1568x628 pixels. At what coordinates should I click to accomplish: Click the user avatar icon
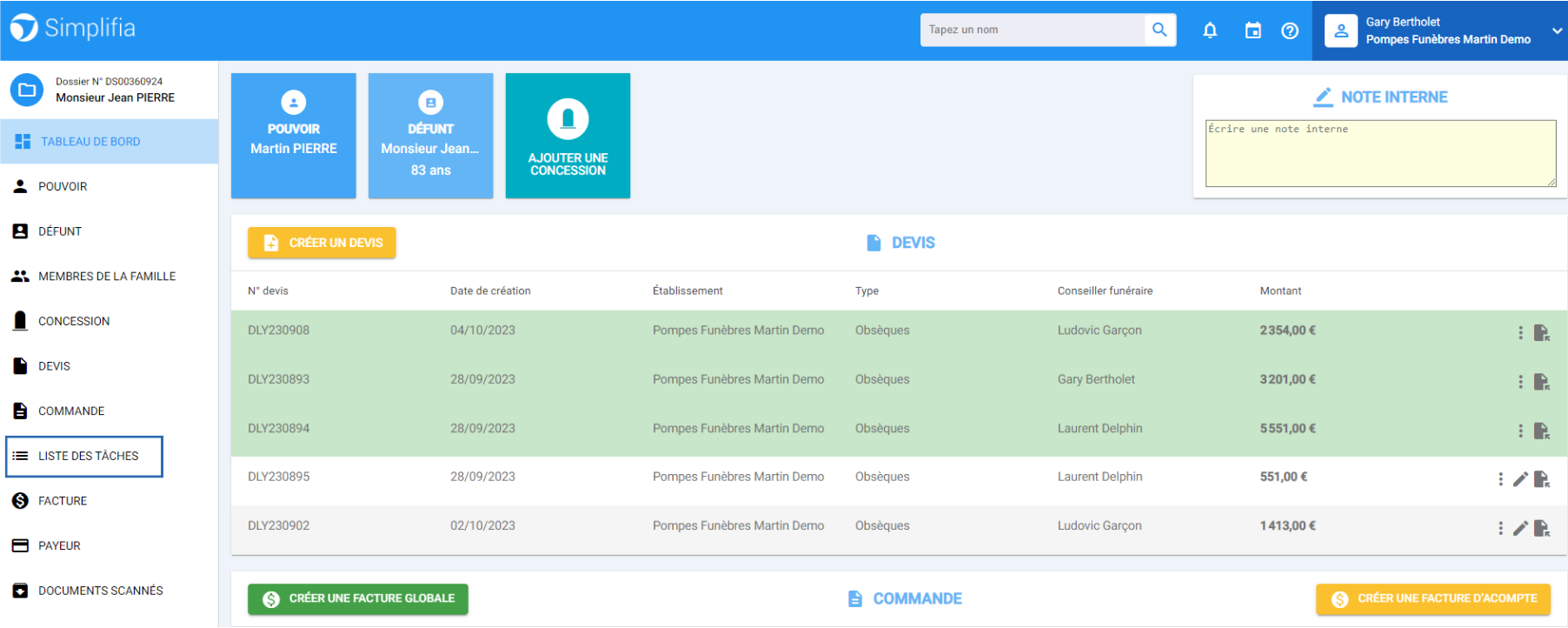pyautogui.click(x=1341, y=30)
